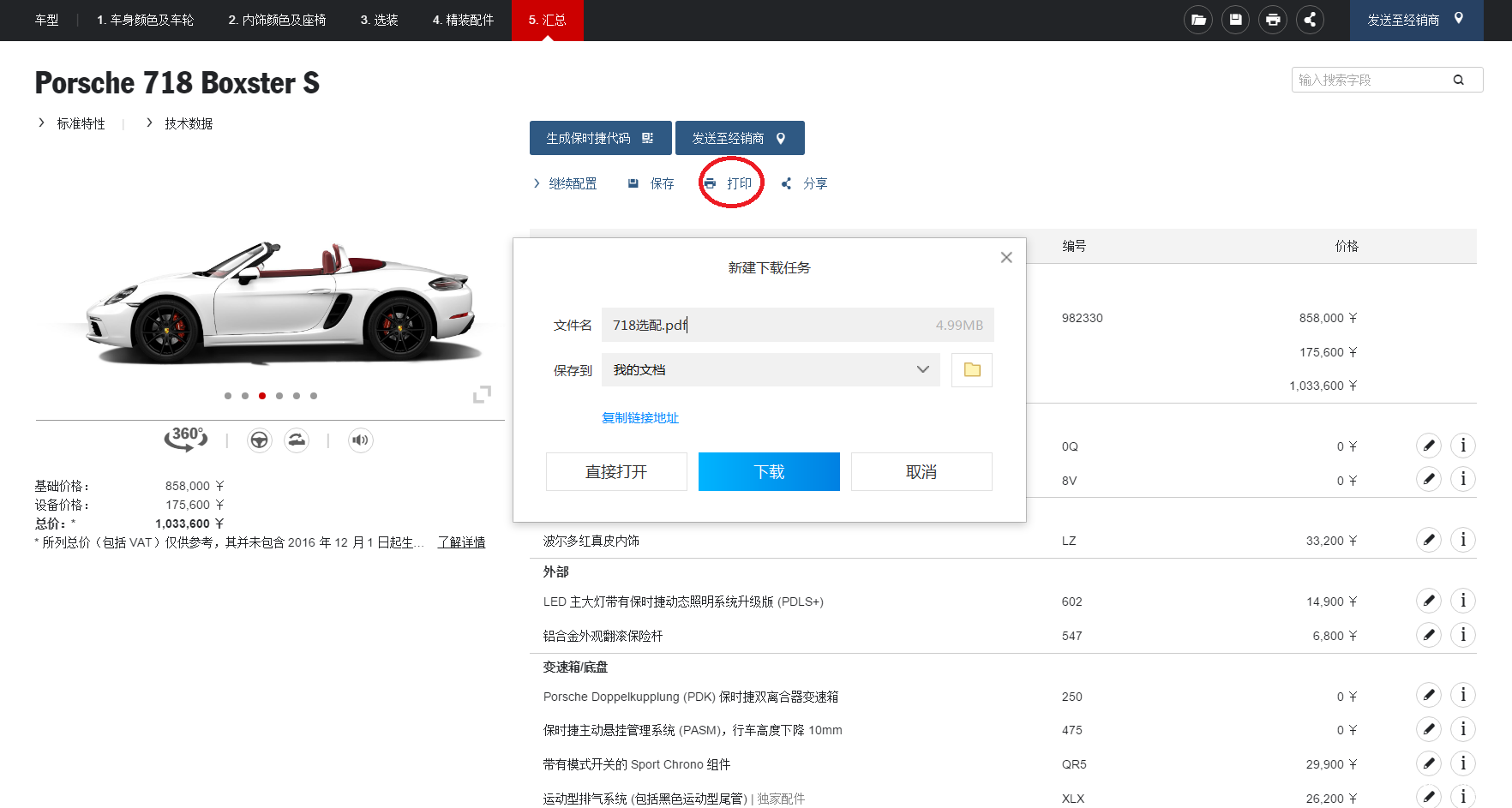Click the 输入搜索字段 search box

tap(1371, 80)
